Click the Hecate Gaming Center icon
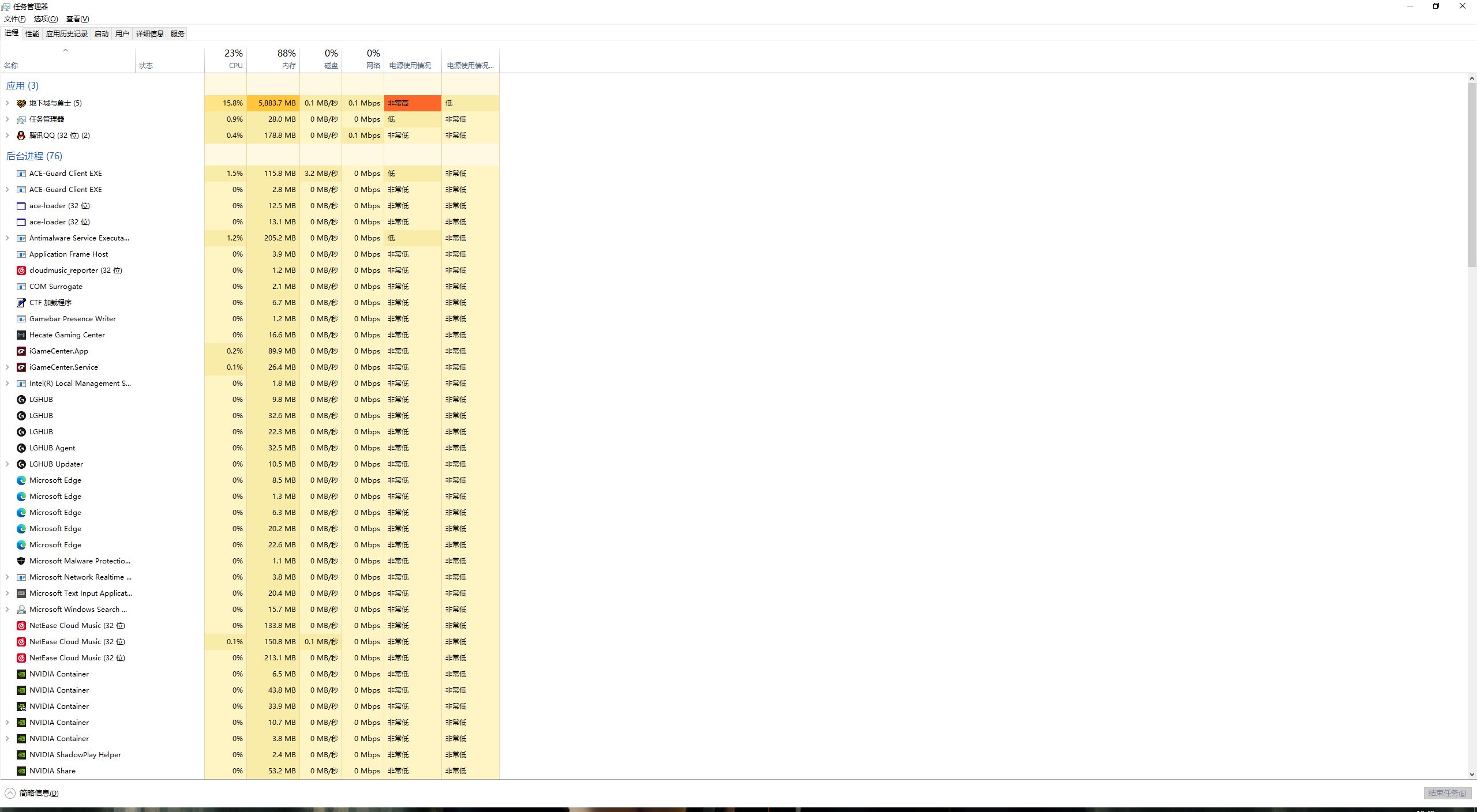 click(21, 335)
